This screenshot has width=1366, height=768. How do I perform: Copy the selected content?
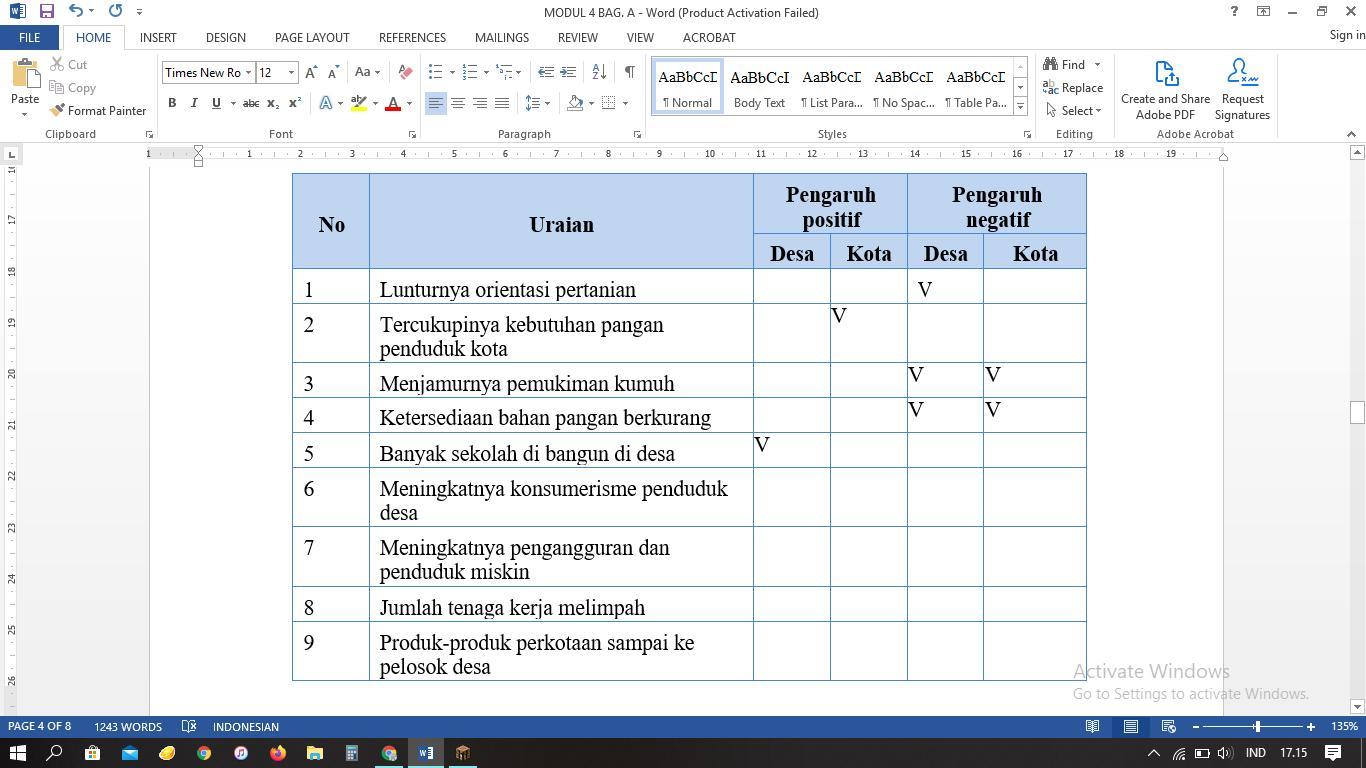72,88
